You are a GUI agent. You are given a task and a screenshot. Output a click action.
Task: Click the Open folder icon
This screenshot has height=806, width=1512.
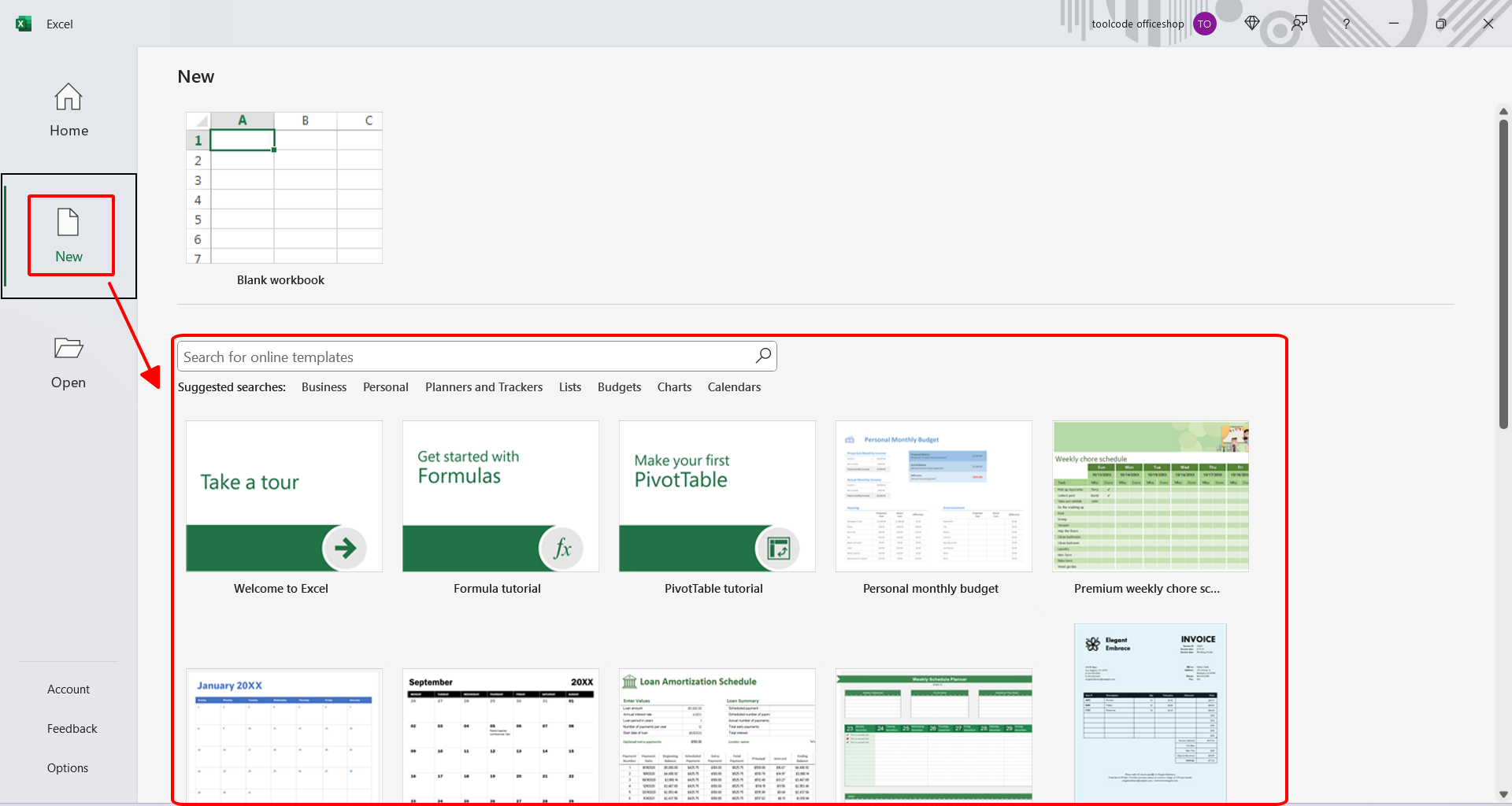click(x=69, y=348)
